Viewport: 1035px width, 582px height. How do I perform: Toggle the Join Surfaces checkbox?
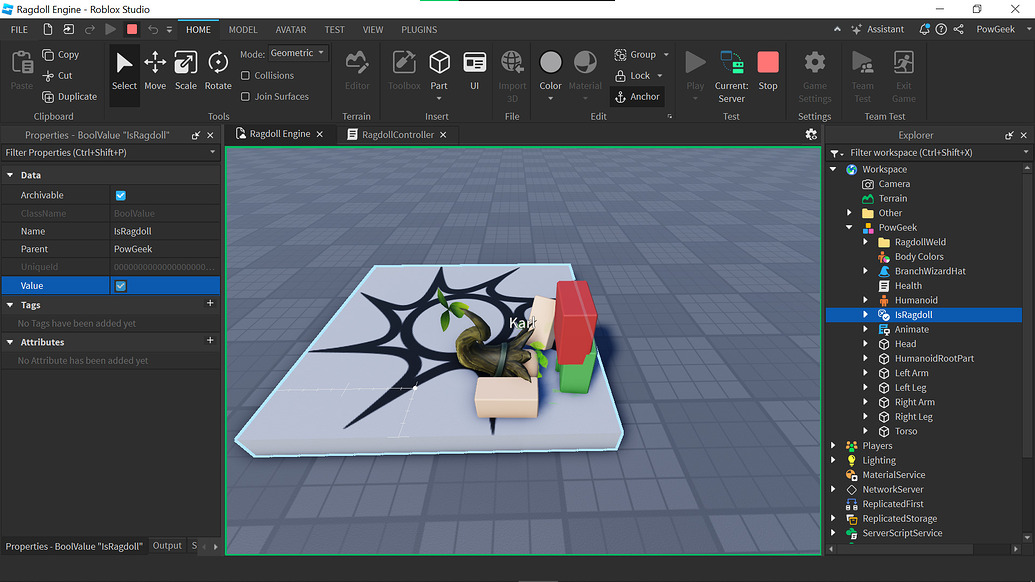pos(246,96)
